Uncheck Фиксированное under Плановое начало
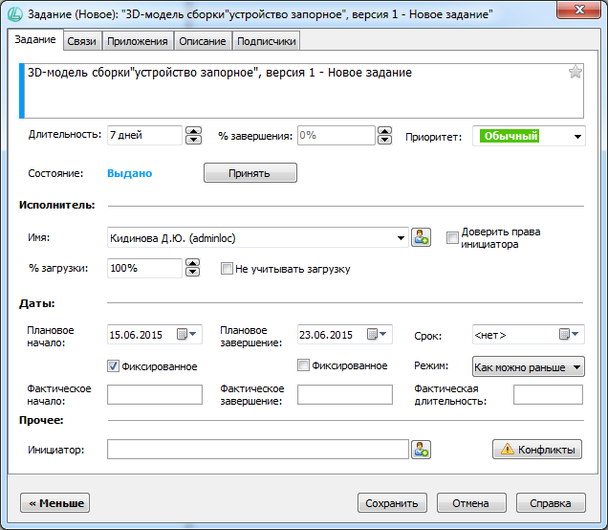 click(x=113, y=366)
